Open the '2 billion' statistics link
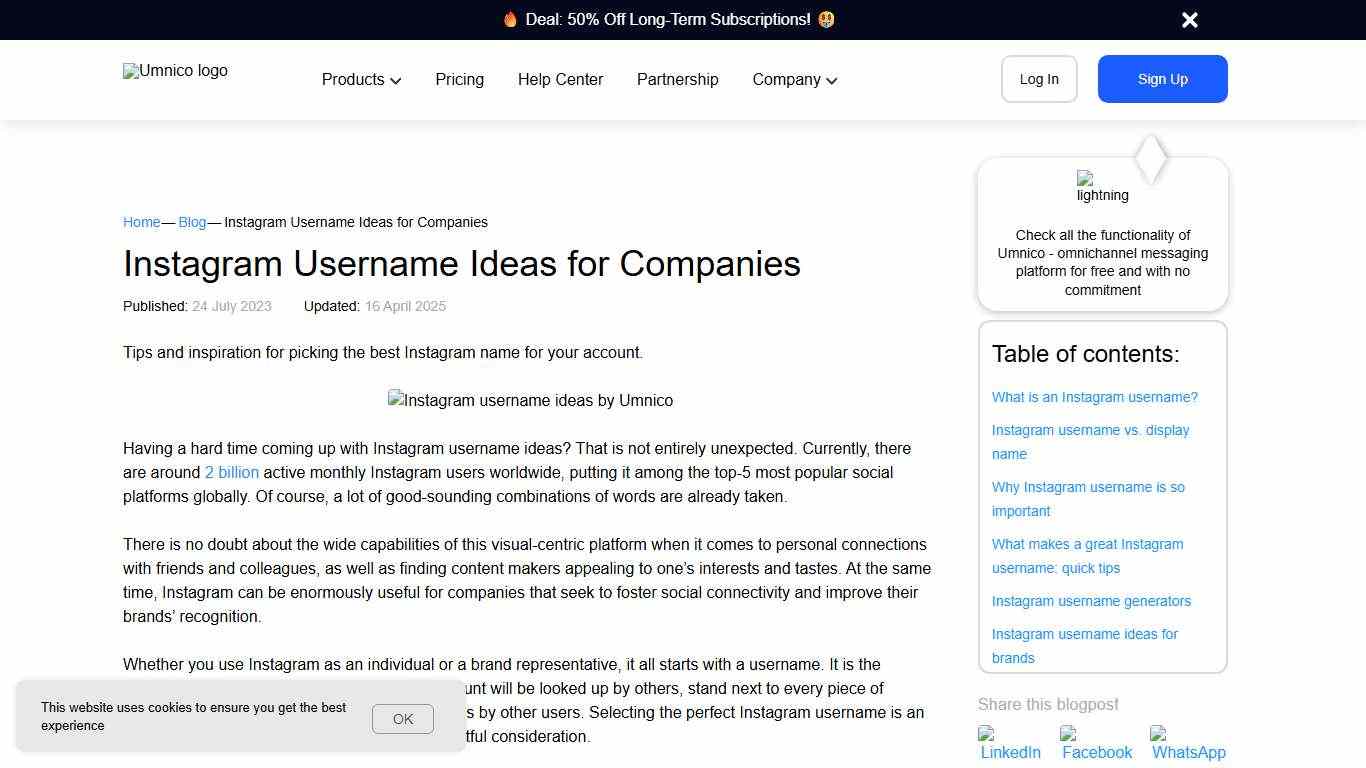Screen dimensions: 1366x768 (232, 472)
